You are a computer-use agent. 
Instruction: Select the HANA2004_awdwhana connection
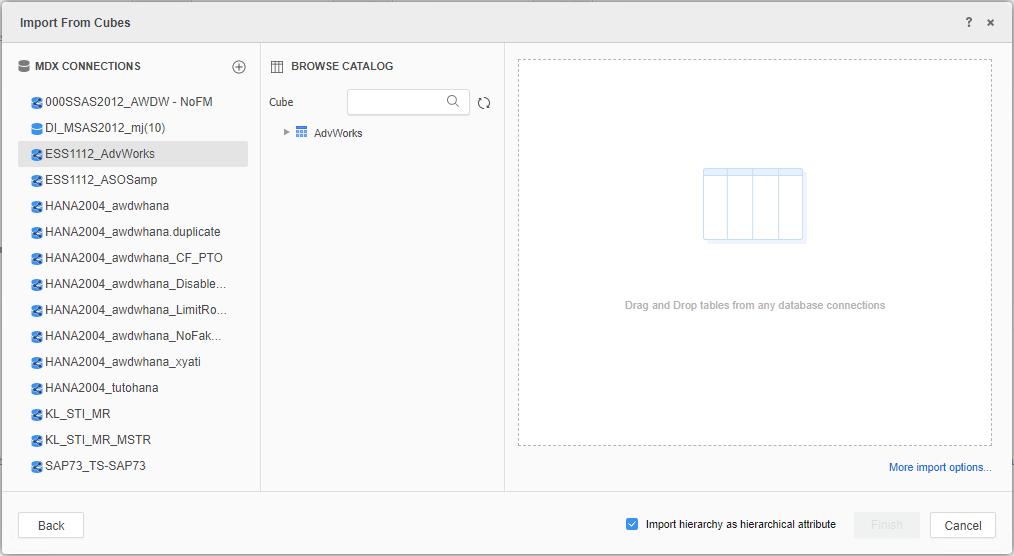point(107,206)
